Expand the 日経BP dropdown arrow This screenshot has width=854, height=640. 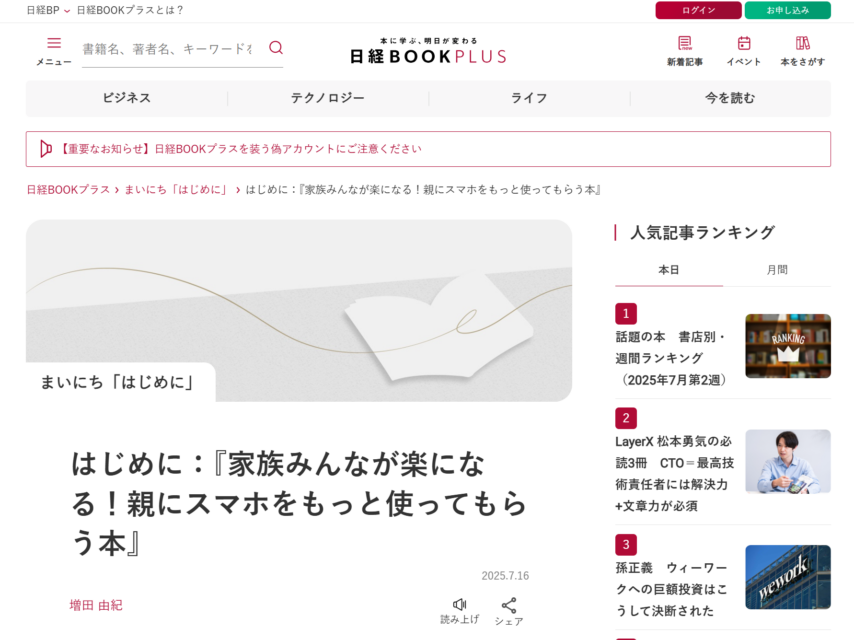point(67,11)
